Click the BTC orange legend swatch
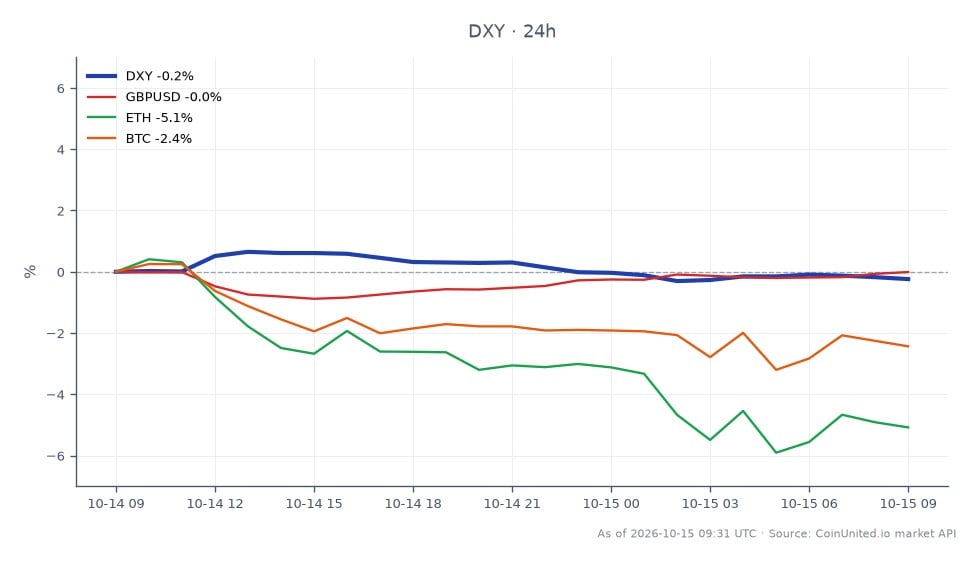The width and height of the screenshot is (980, 564). [x=101, y=138]
